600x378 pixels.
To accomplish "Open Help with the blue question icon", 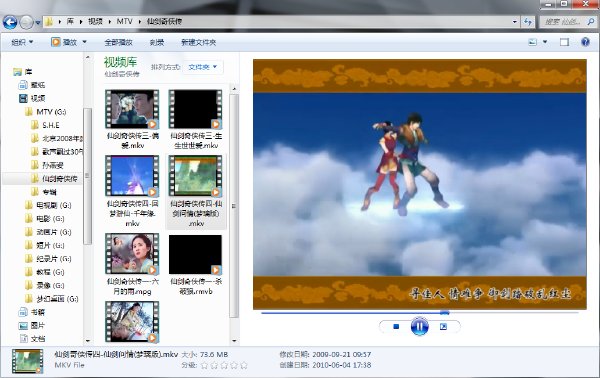I will [585, 42].
